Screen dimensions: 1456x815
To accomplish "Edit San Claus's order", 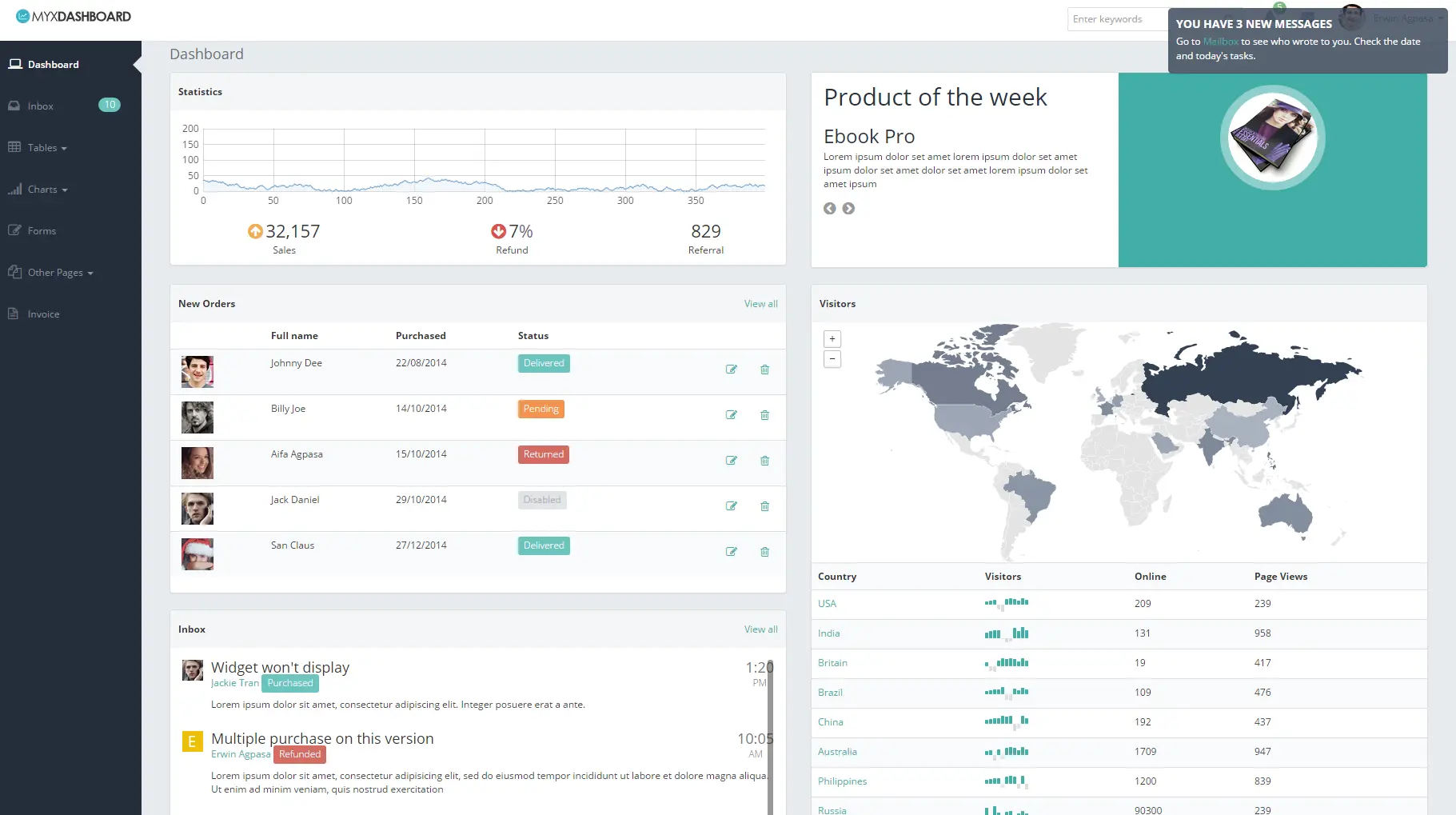I will pyautogui.click(x=731, y=552).
